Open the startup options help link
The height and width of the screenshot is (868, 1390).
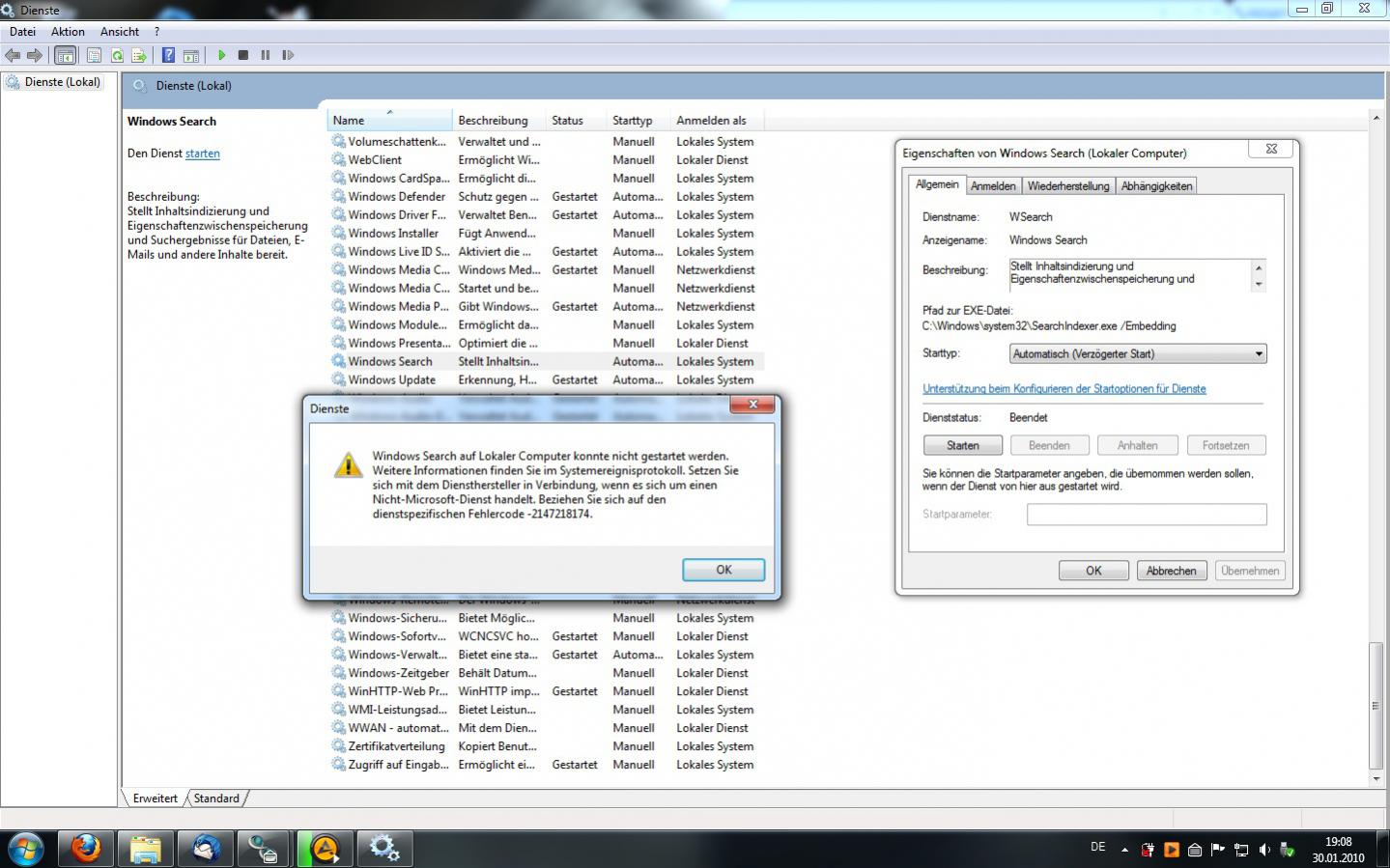click(x=1064, y=388)
